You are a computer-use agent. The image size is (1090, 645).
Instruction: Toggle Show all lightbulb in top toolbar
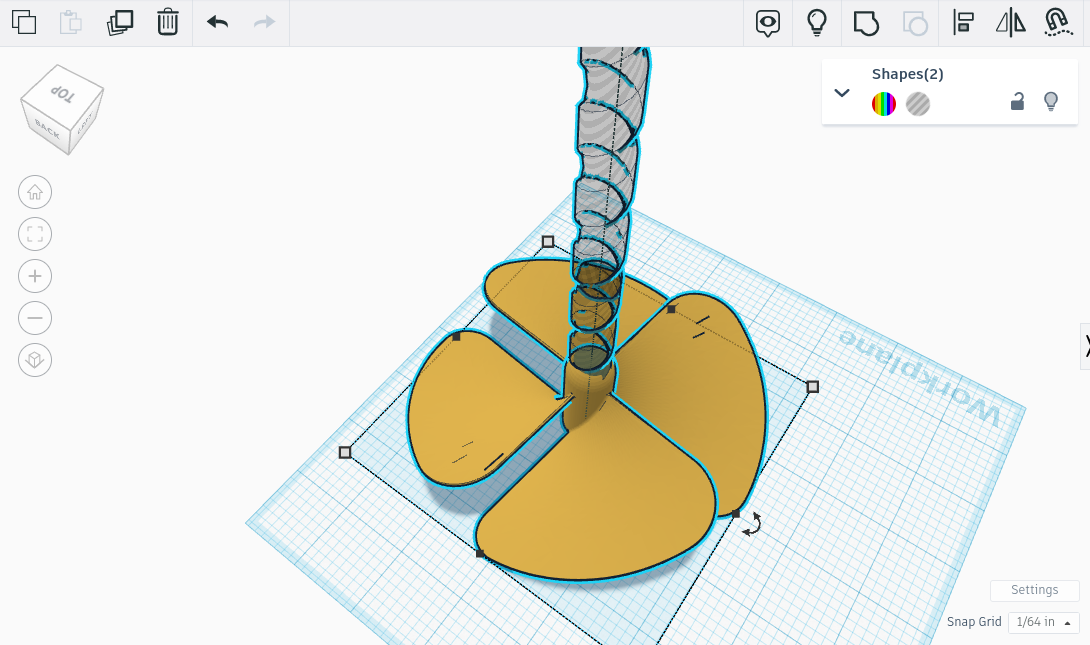[x=817, y=22]
